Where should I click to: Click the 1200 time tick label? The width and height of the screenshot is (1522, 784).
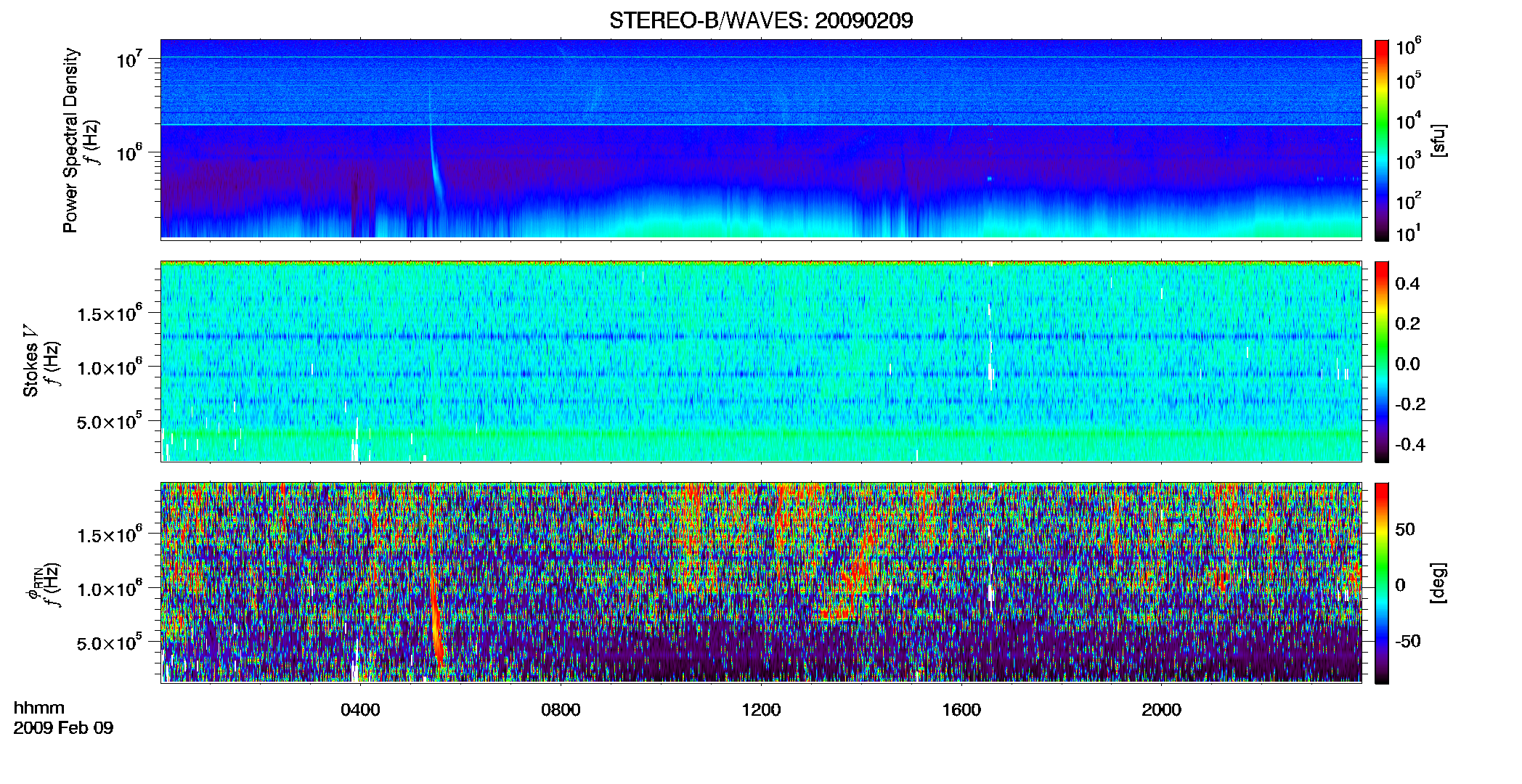[761, 710]
